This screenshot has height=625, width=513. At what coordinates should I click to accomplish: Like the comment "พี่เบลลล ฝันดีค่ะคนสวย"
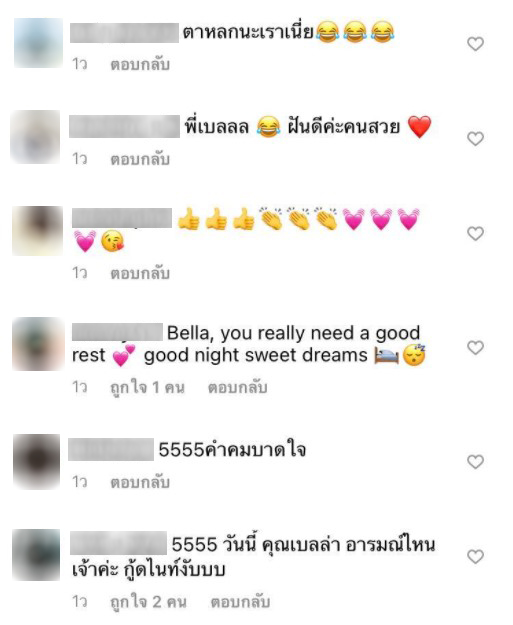(475, 139)
